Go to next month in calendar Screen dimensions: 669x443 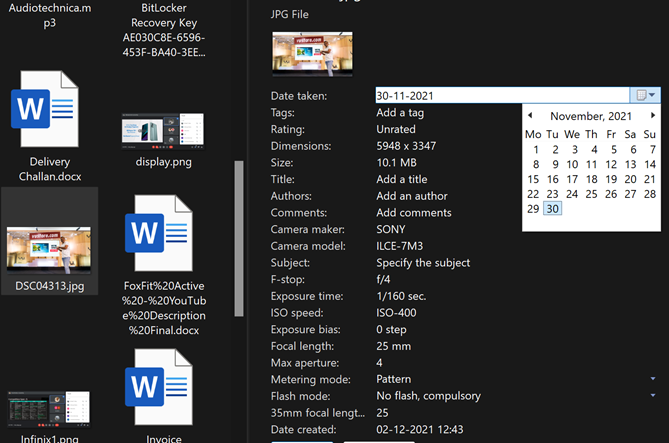[652, 115]
